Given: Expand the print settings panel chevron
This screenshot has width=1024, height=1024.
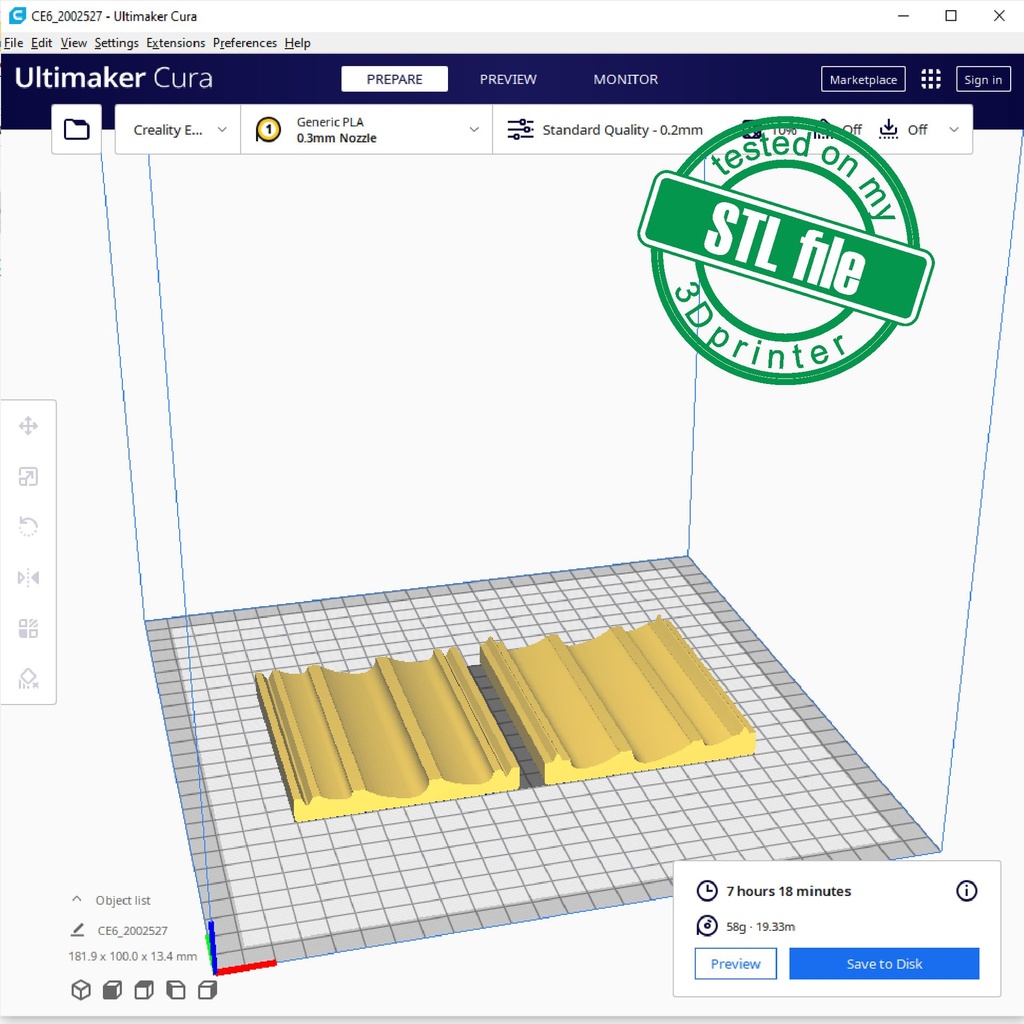Looking at the screenshot, I should (x=954, y=130).
